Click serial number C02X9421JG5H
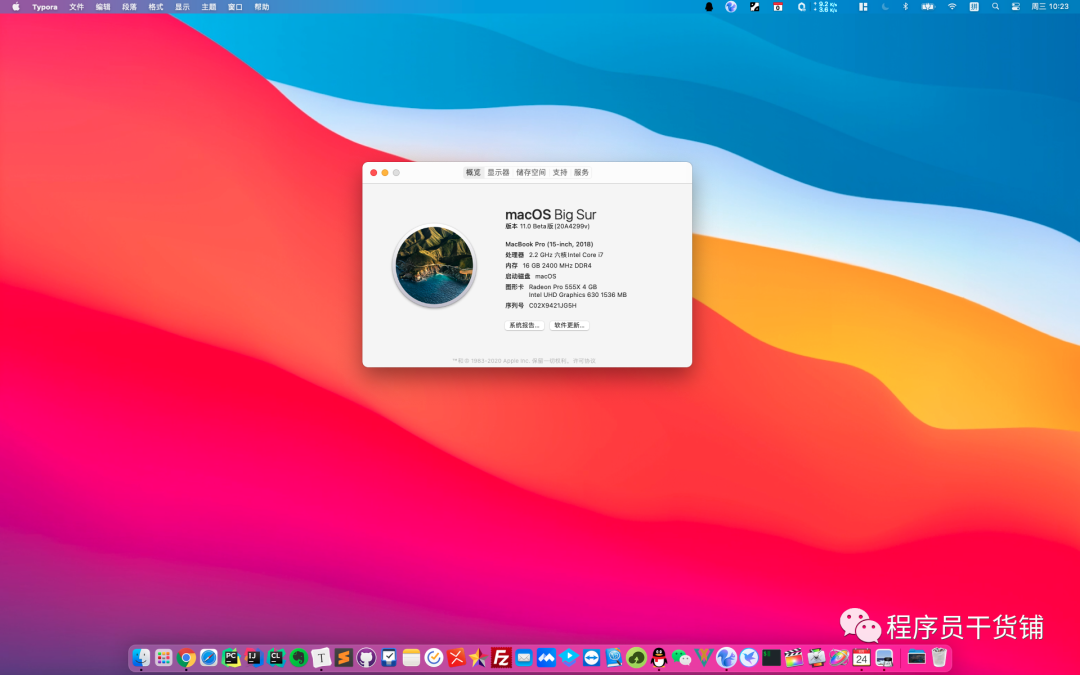The image size is (1080, 675). [x=552, y=306]
